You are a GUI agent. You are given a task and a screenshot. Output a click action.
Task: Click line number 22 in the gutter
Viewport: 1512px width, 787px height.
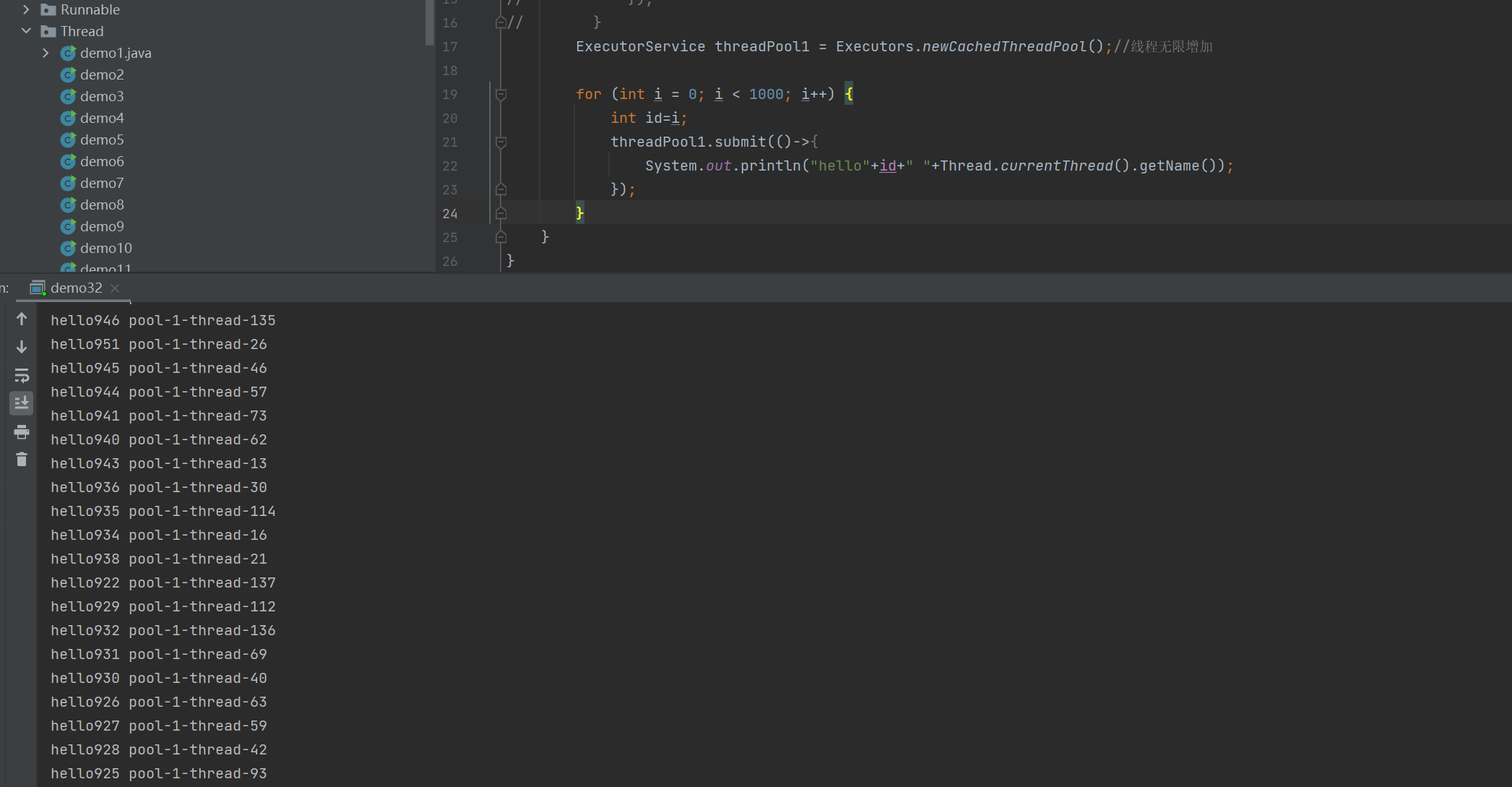click(x=450, y=166)
